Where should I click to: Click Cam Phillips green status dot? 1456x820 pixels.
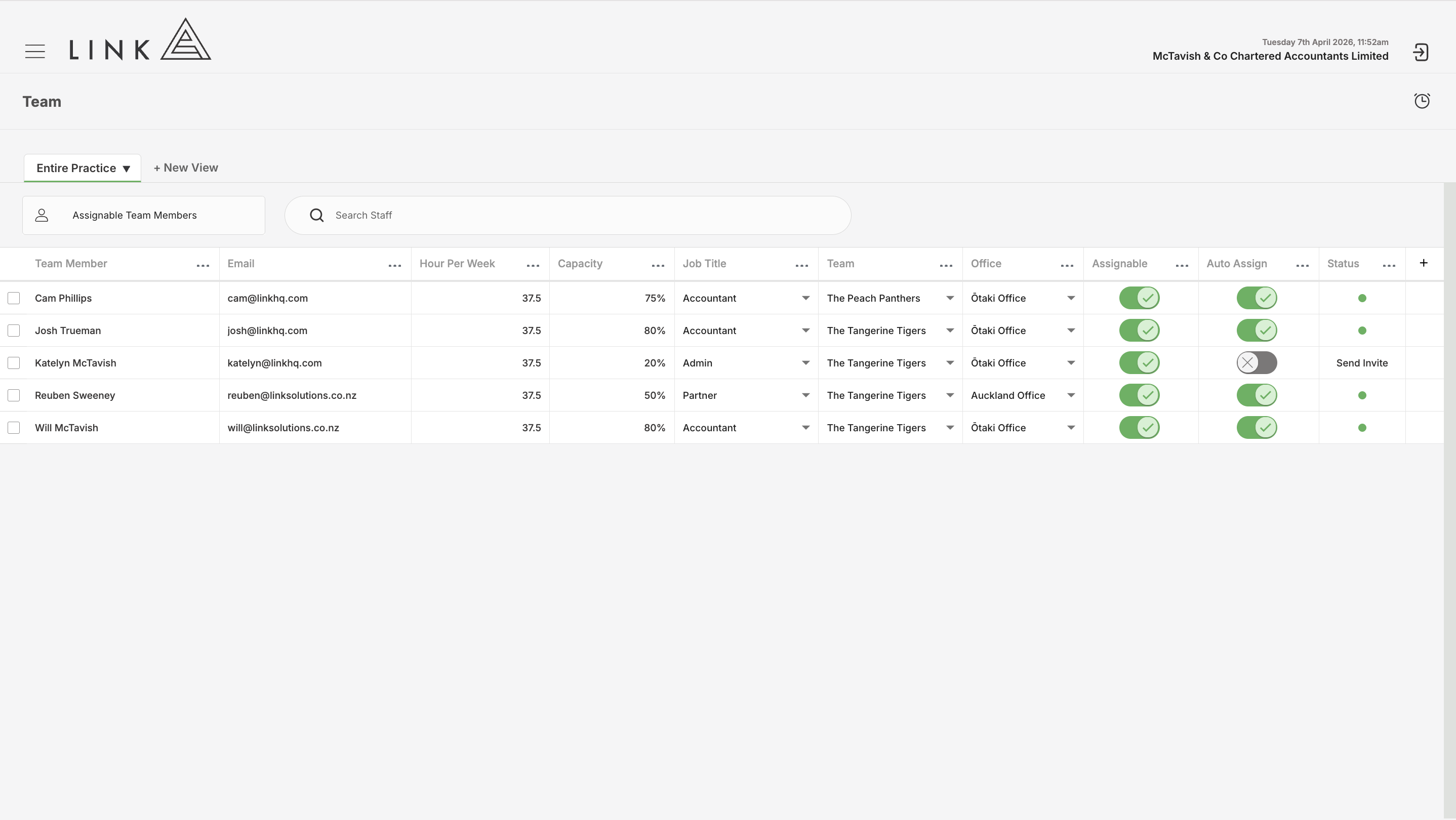pyautogui.click(x=1362, y=298)
